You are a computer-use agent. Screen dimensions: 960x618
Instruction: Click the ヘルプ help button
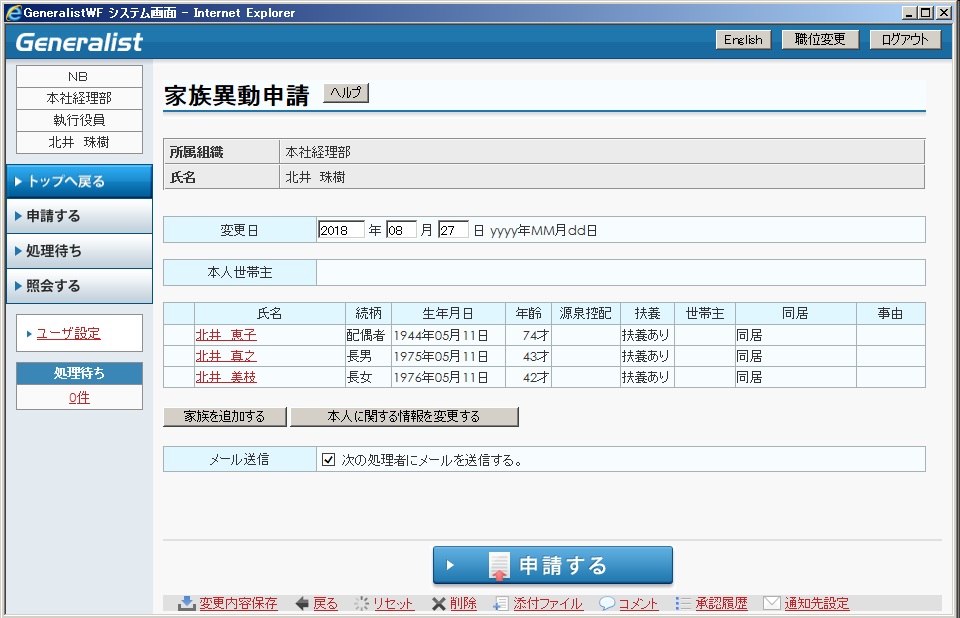[x=346, y=92]
